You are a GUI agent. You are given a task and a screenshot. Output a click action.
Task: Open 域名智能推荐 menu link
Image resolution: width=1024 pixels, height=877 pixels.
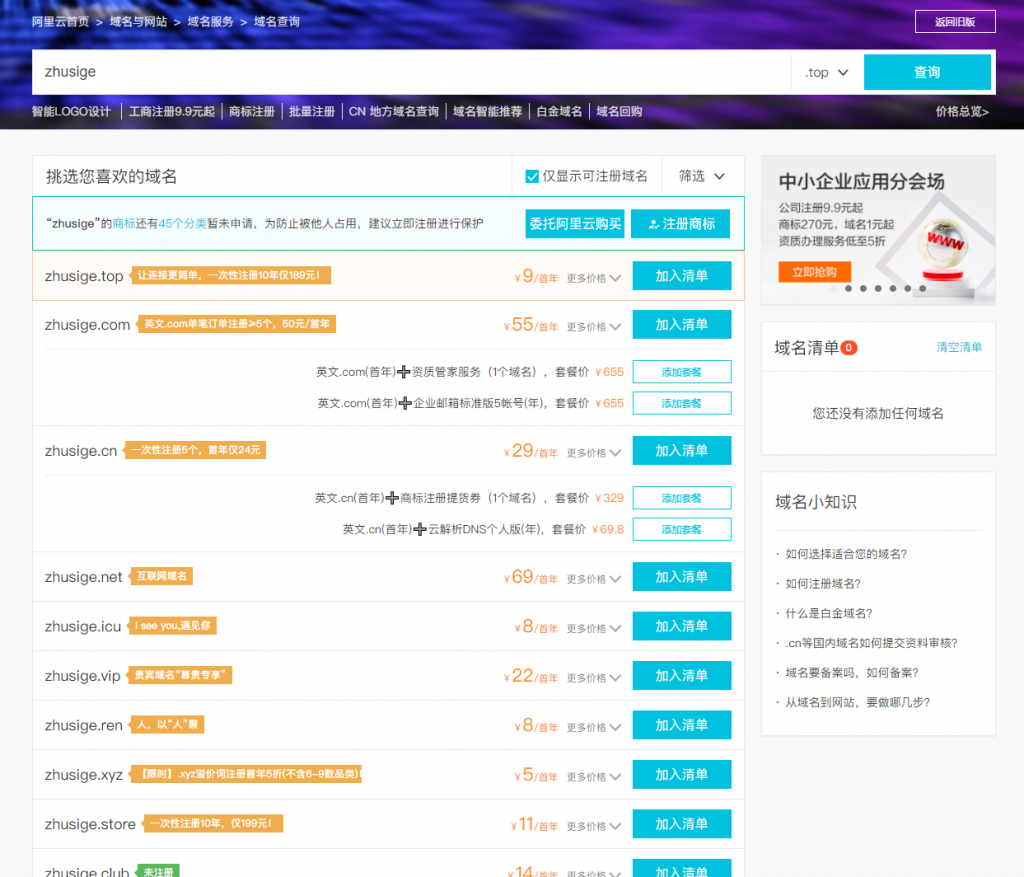[x=487, y=112]
